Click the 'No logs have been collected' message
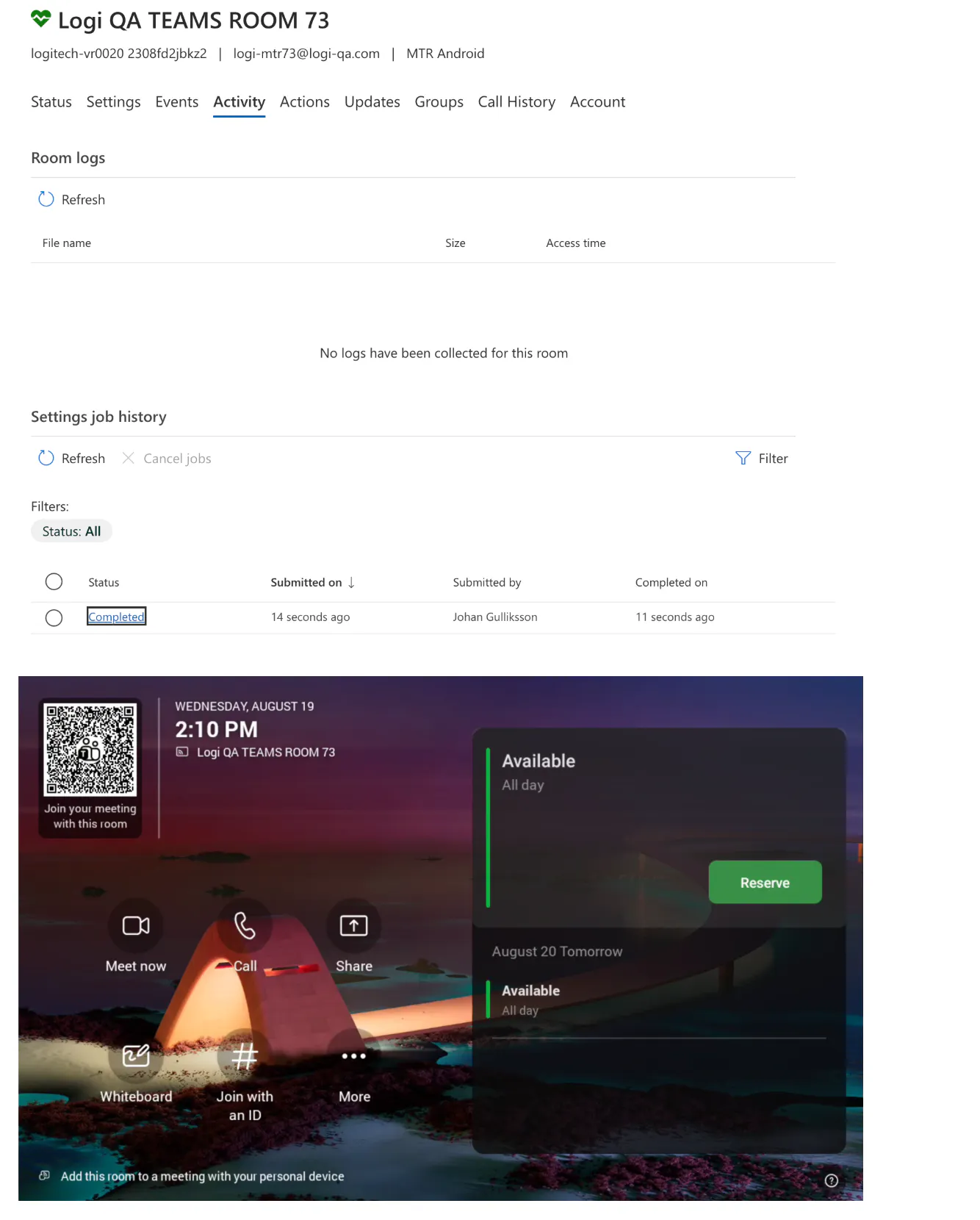 point(444,354)
